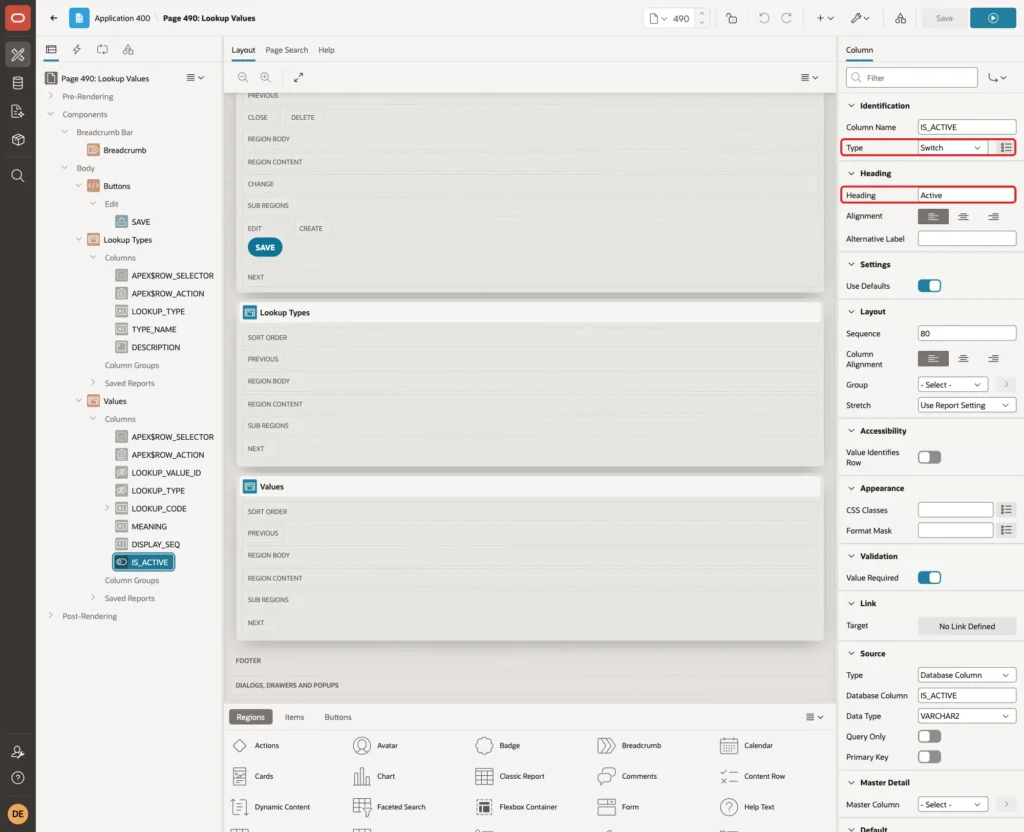Collapse the Accessibility section
The height and width of the screenshot is (832, 1024).
(851, 430)
